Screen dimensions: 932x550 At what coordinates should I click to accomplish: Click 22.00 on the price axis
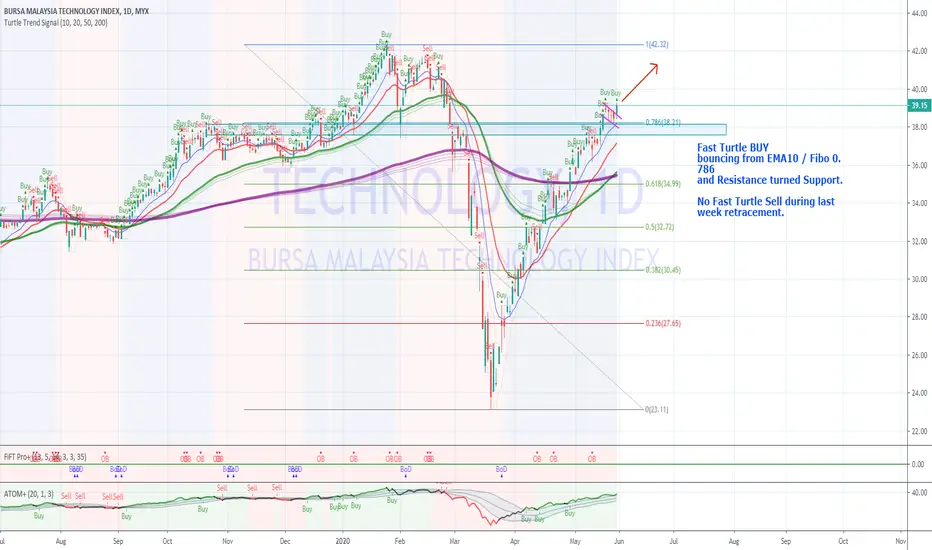[x=919, y=431]
